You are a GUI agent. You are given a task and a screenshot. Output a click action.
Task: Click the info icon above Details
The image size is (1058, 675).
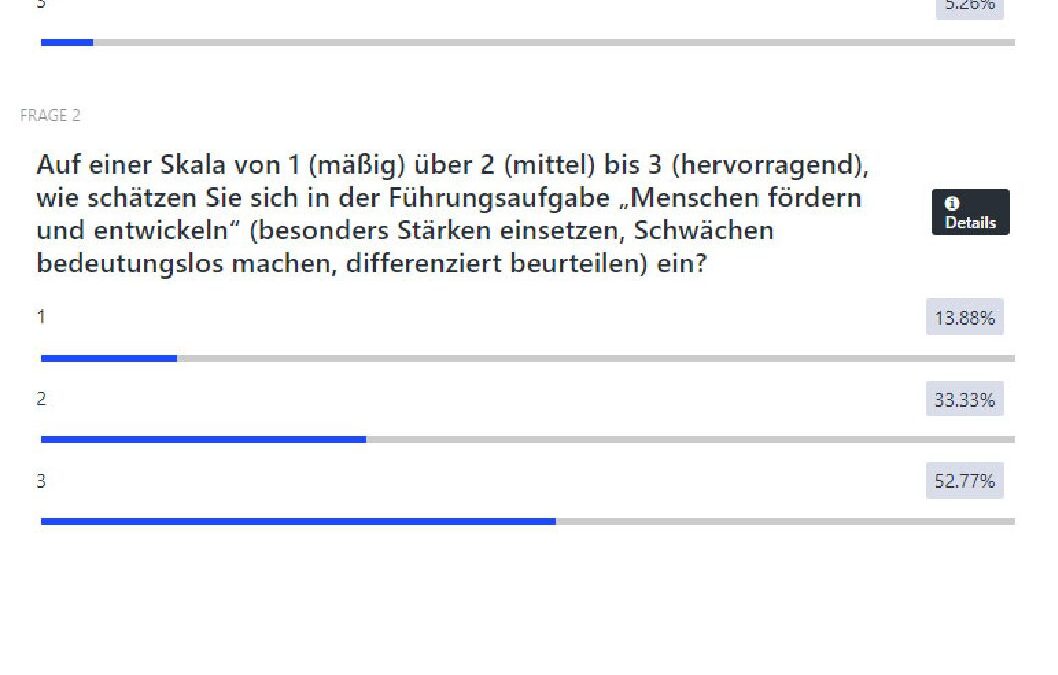pos(951,204)
